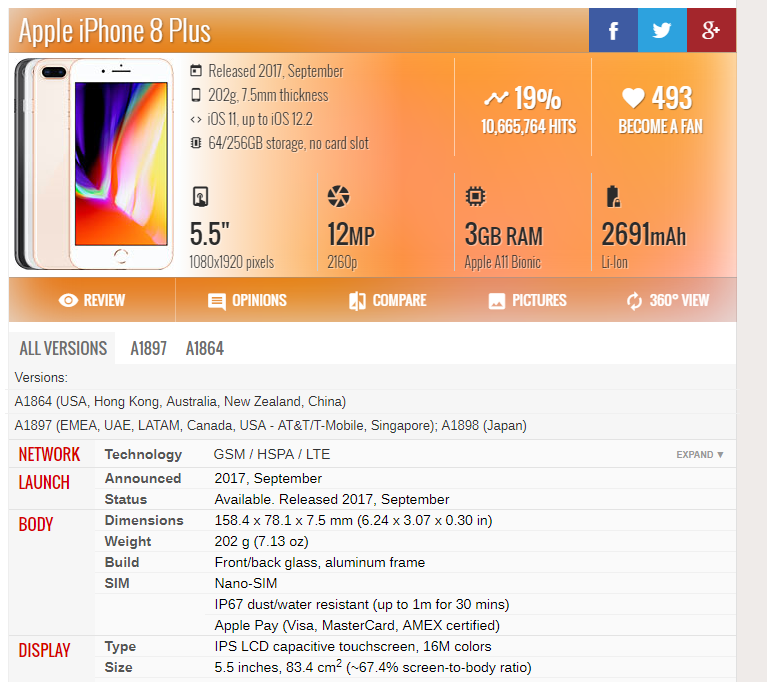Open user Opinions section
The width and height of the screenshot is (767, 682).
(x=247, y=300)
